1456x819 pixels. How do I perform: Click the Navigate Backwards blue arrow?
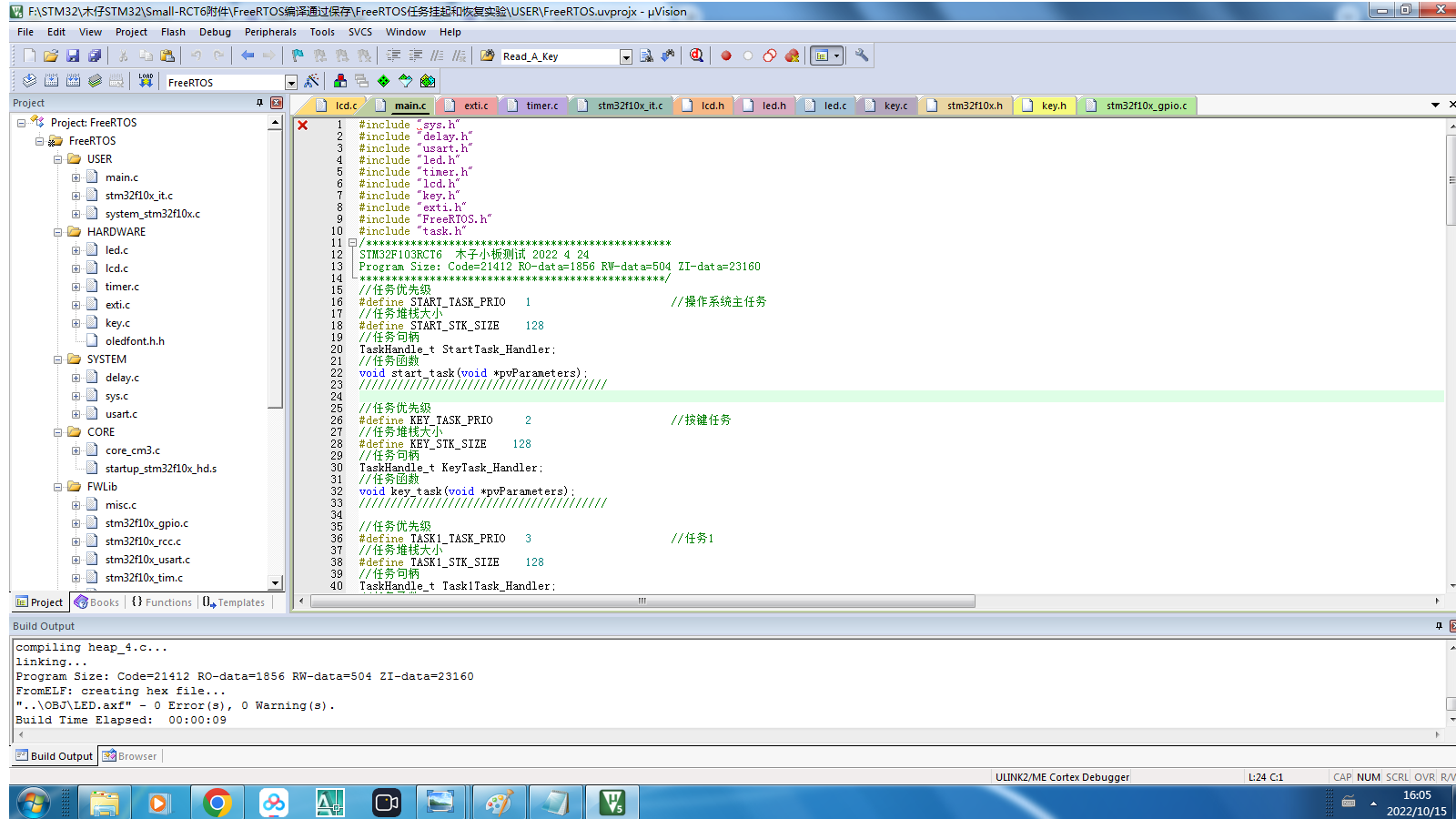248,56
